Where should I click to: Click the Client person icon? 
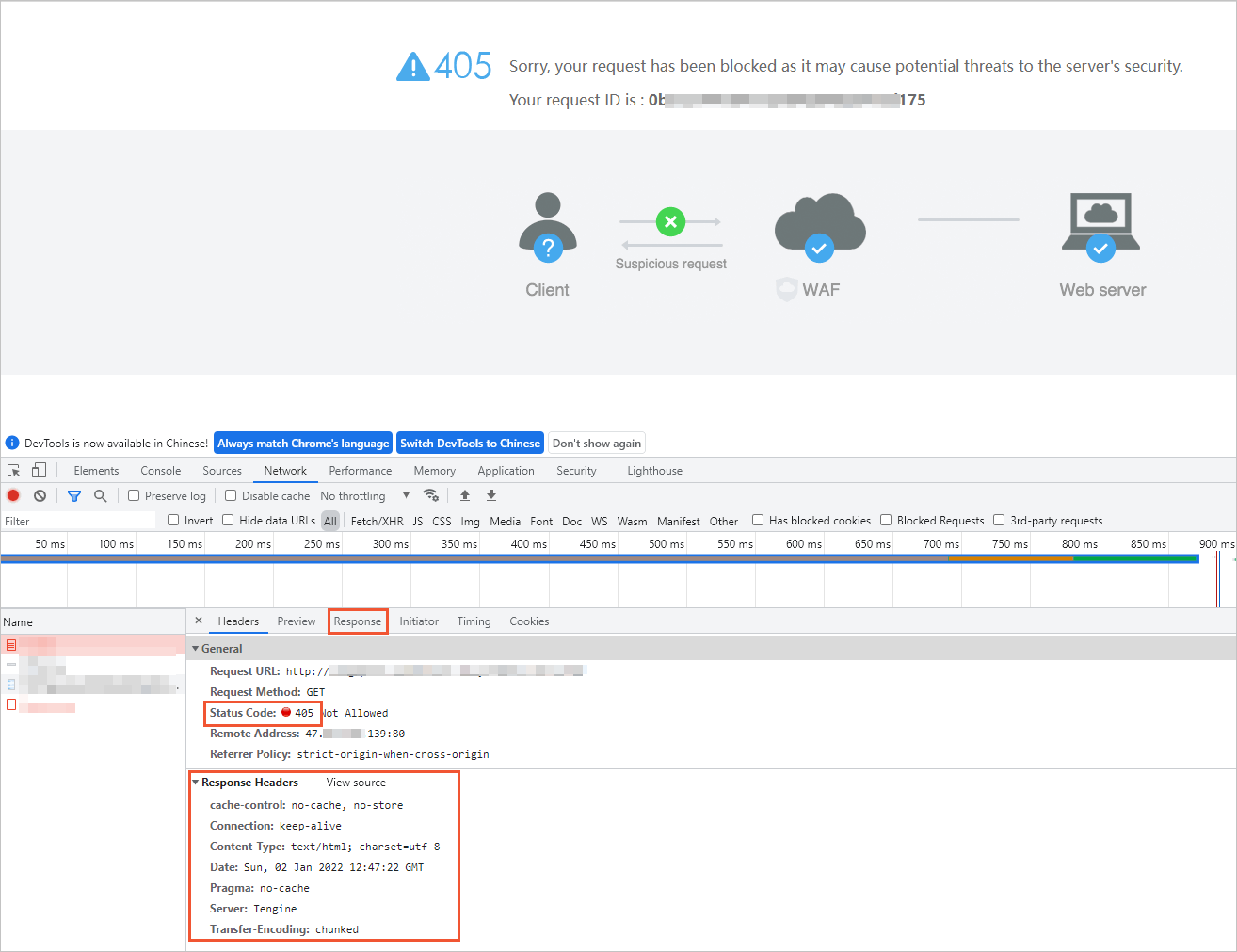tap(548, 227)
